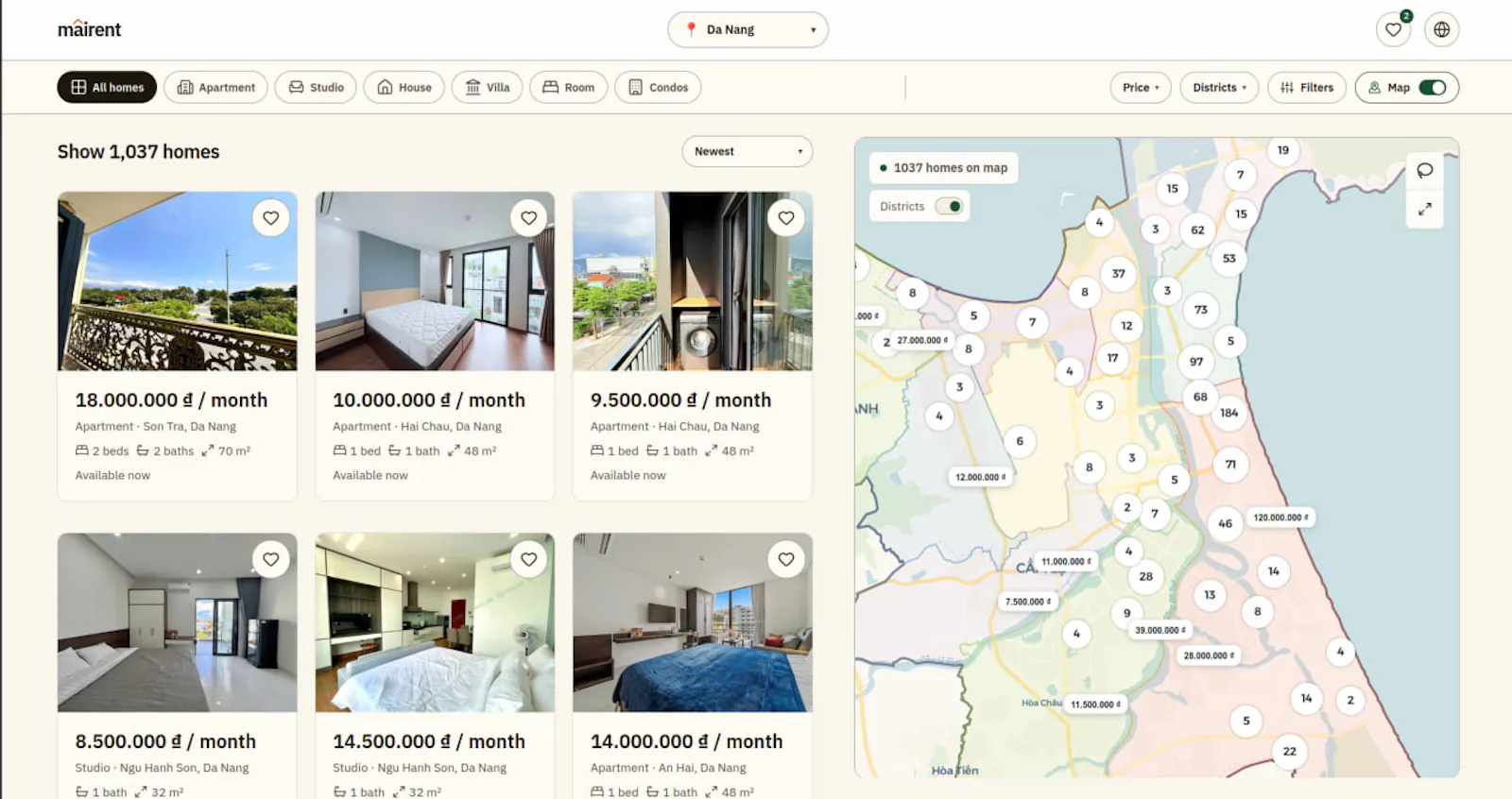Image resolution: width=1512 pixels, height=799 pixels.
Task: Click the 28 homes map cluster
Action: [1146, 576]
